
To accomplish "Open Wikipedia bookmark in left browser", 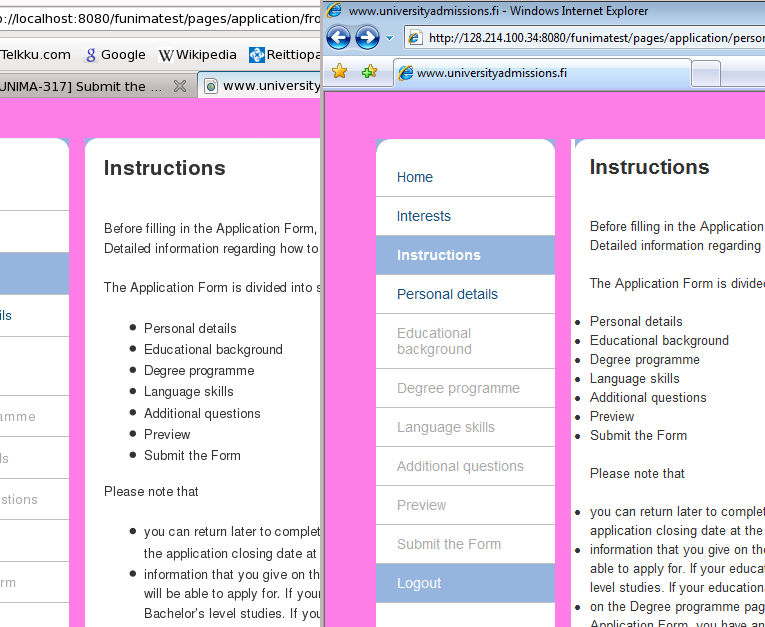I will coord(198,55).
